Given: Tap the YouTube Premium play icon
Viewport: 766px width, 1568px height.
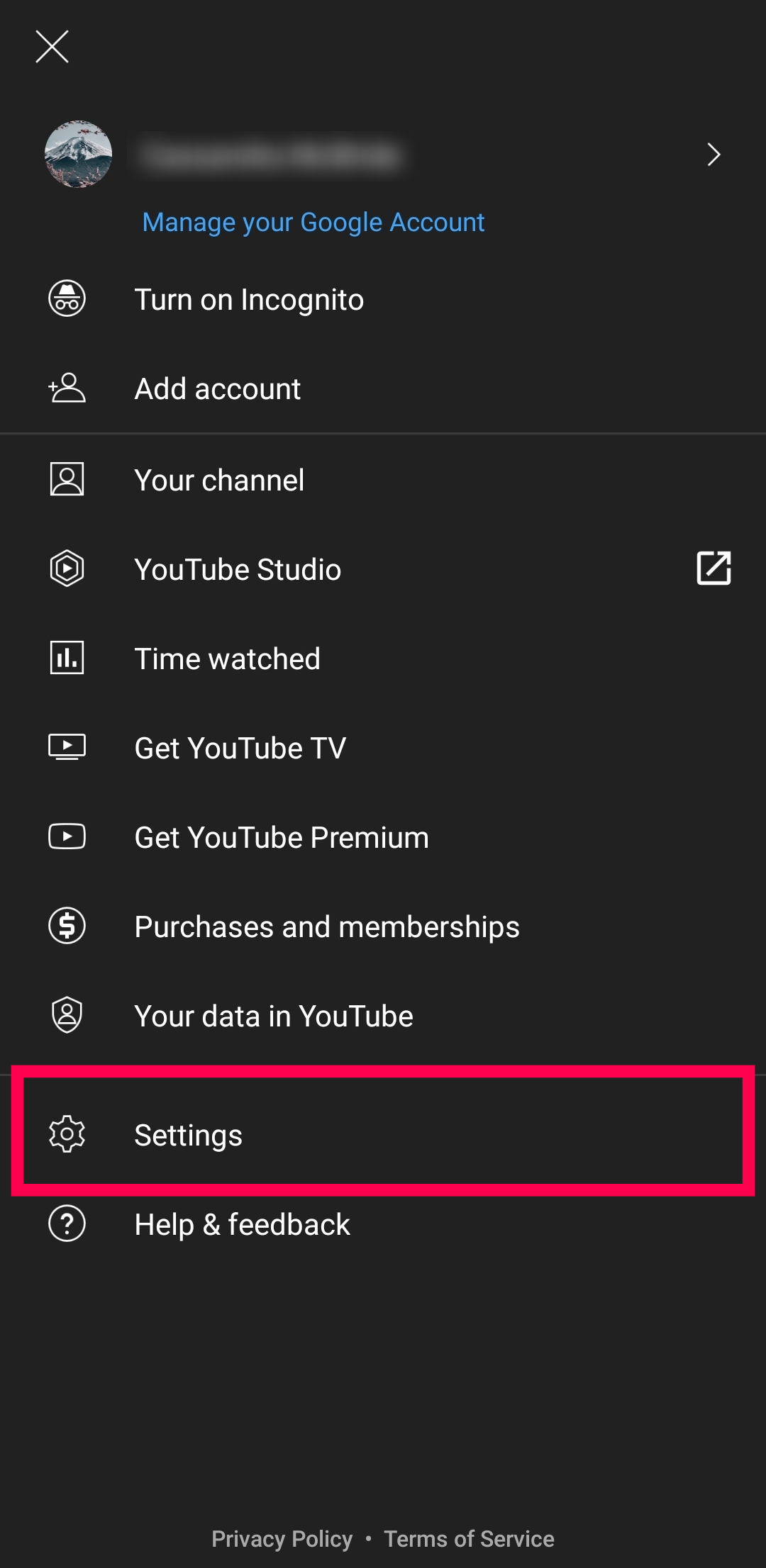Looking at the screenshot, I should (67, 836).
